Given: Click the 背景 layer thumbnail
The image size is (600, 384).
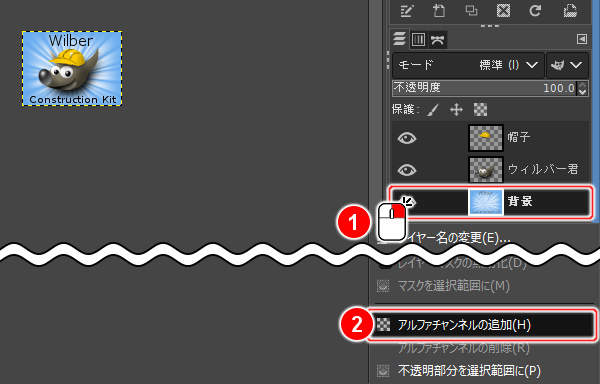Looking at the screenshot, I should click(x=486, y=201).
